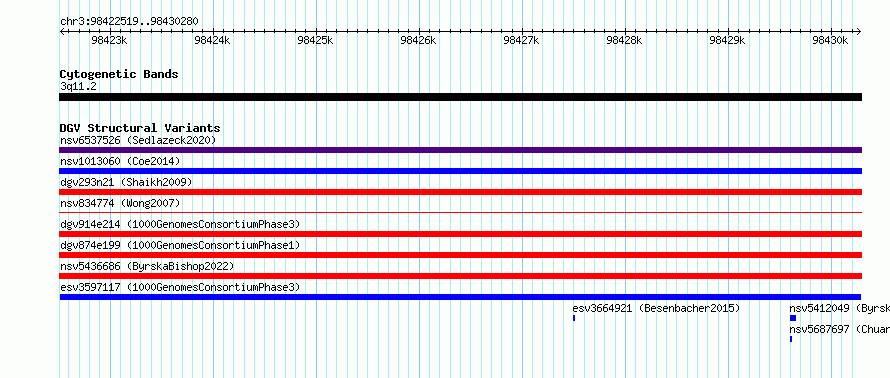Click the 98426k ruler tick label
The width and height of the screenshot is (890, 378).
click(x=418, y=40)
